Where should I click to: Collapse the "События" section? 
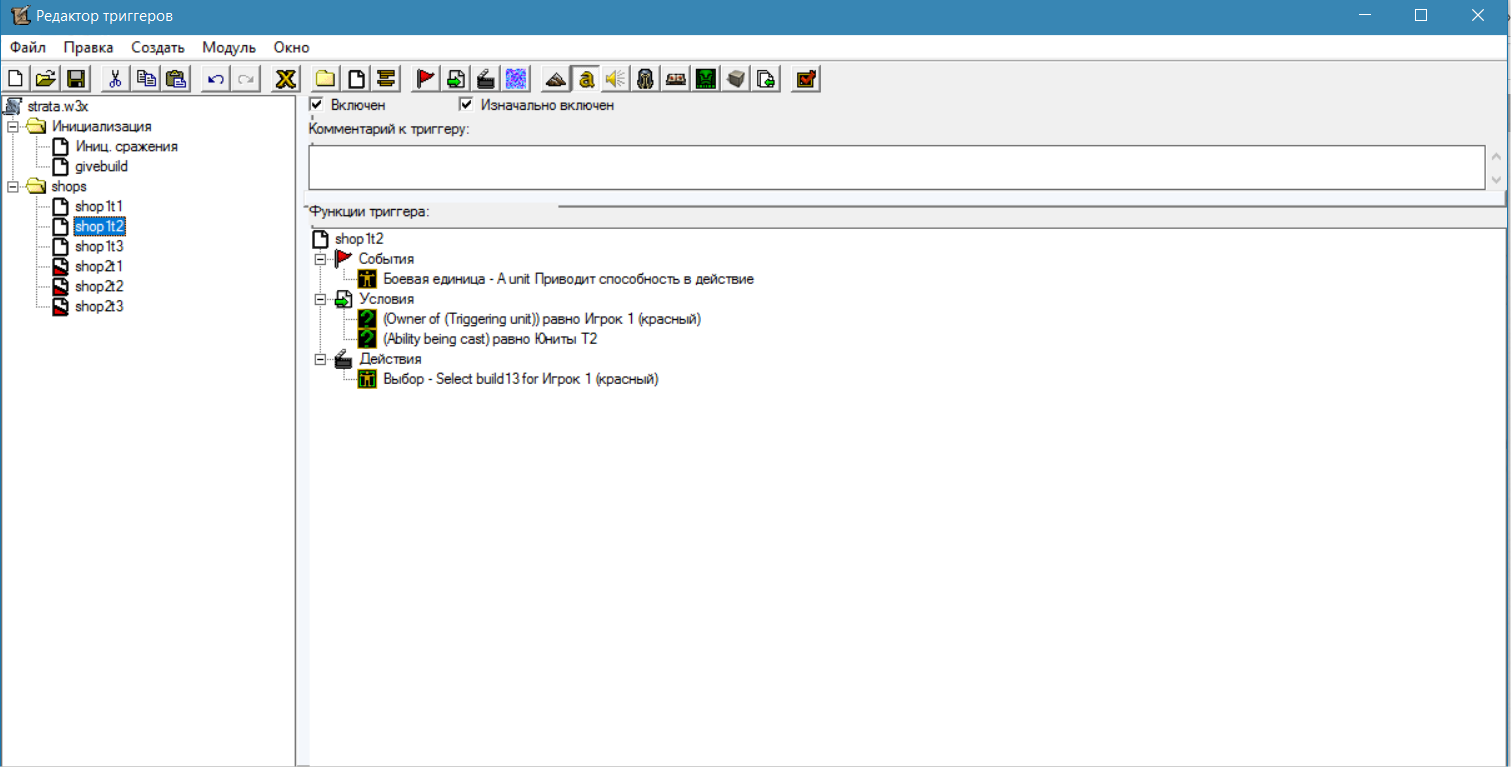(320, 259)
